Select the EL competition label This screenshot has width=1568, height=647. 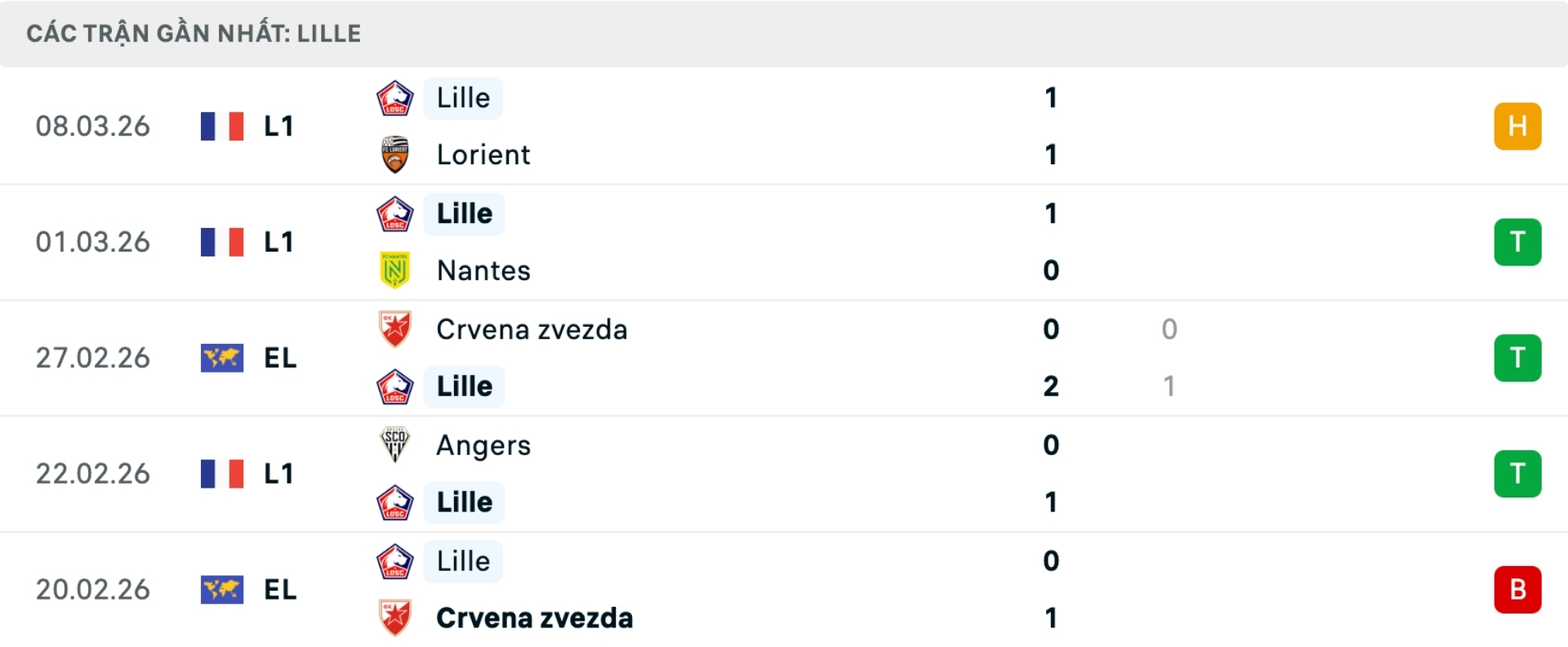tap(281, 358)
